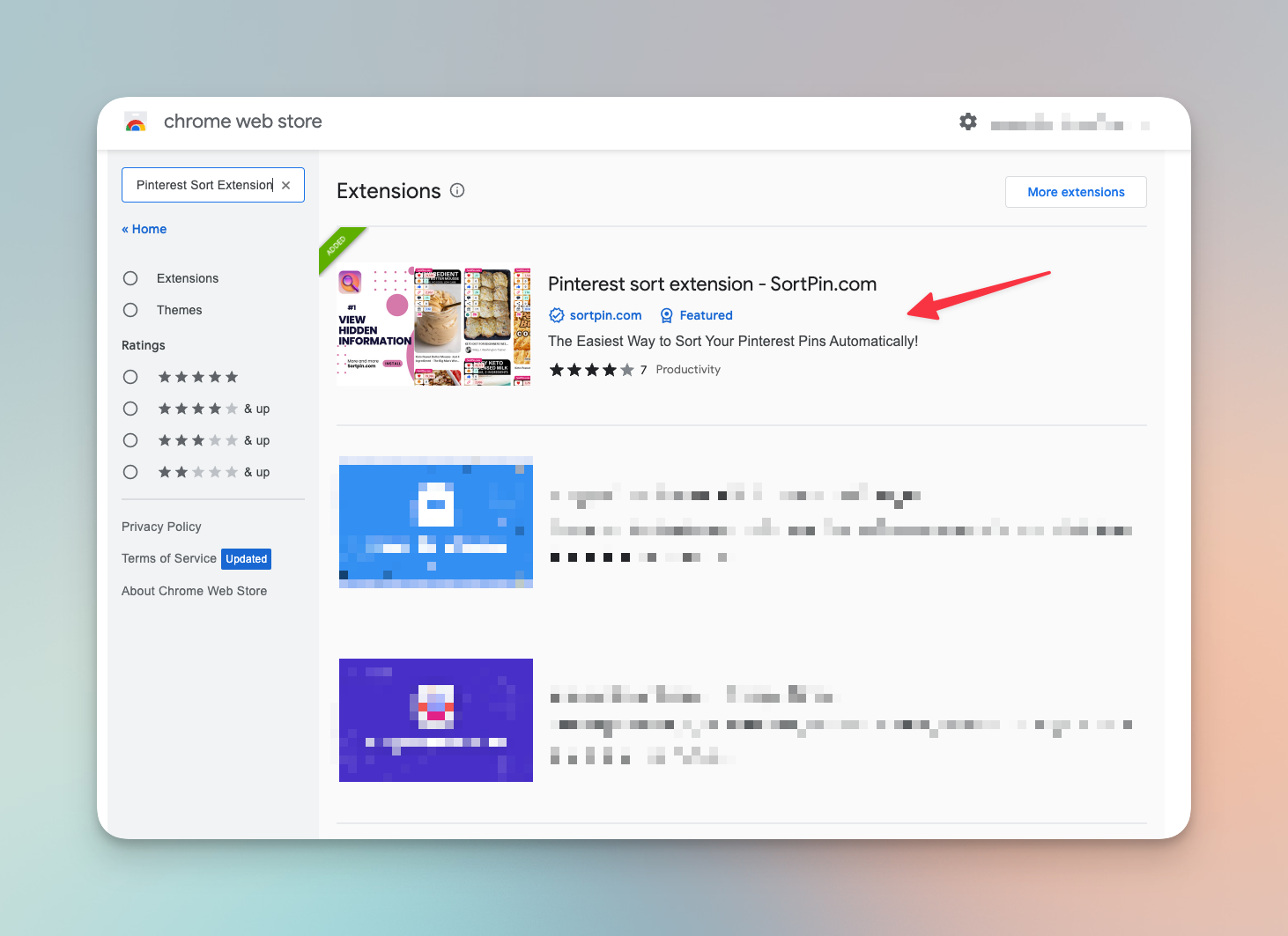Open Pinterest sort extension - SortPin.com title
Viewport: 1288px width, 936px height.
(712, 284)
